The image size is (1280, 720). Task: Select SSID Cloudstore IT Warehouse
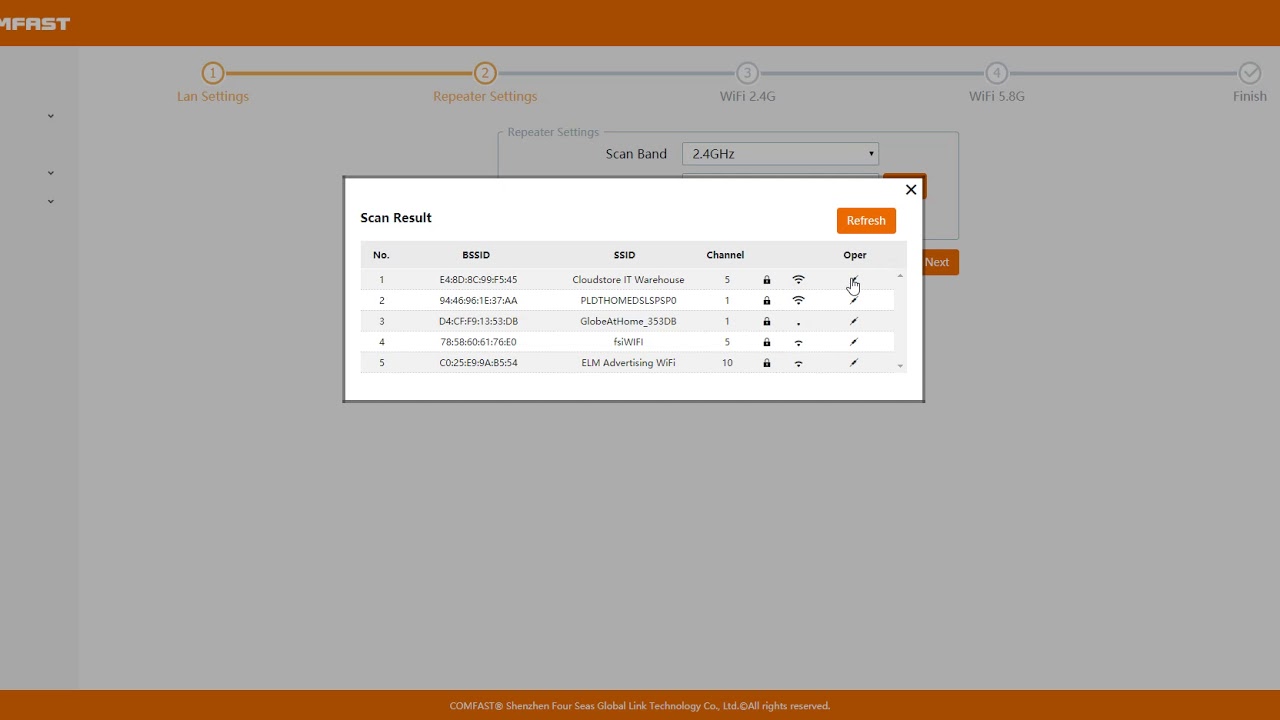(x=628, y=280)
